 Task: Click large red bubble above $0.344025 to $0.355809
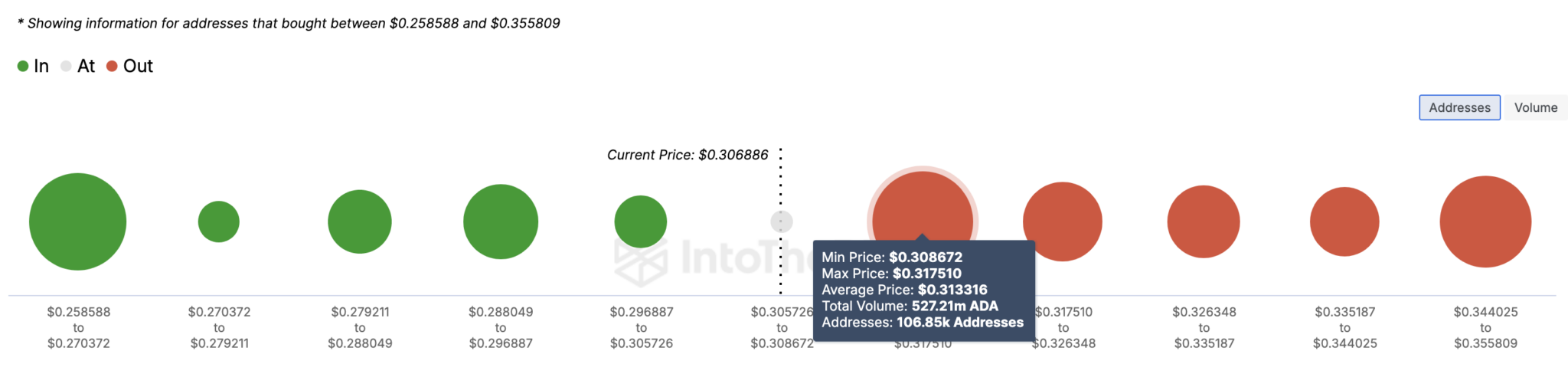coord(1485,221)
